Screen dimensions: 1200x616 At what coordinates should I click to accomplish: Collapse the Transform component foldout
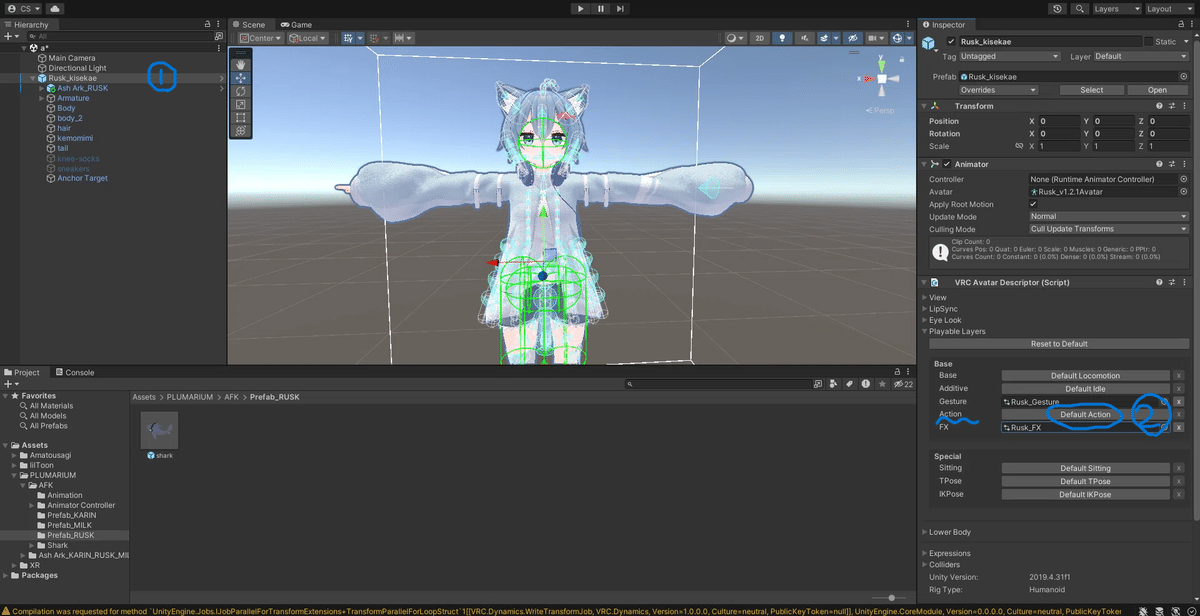click(x=925, y=106)
